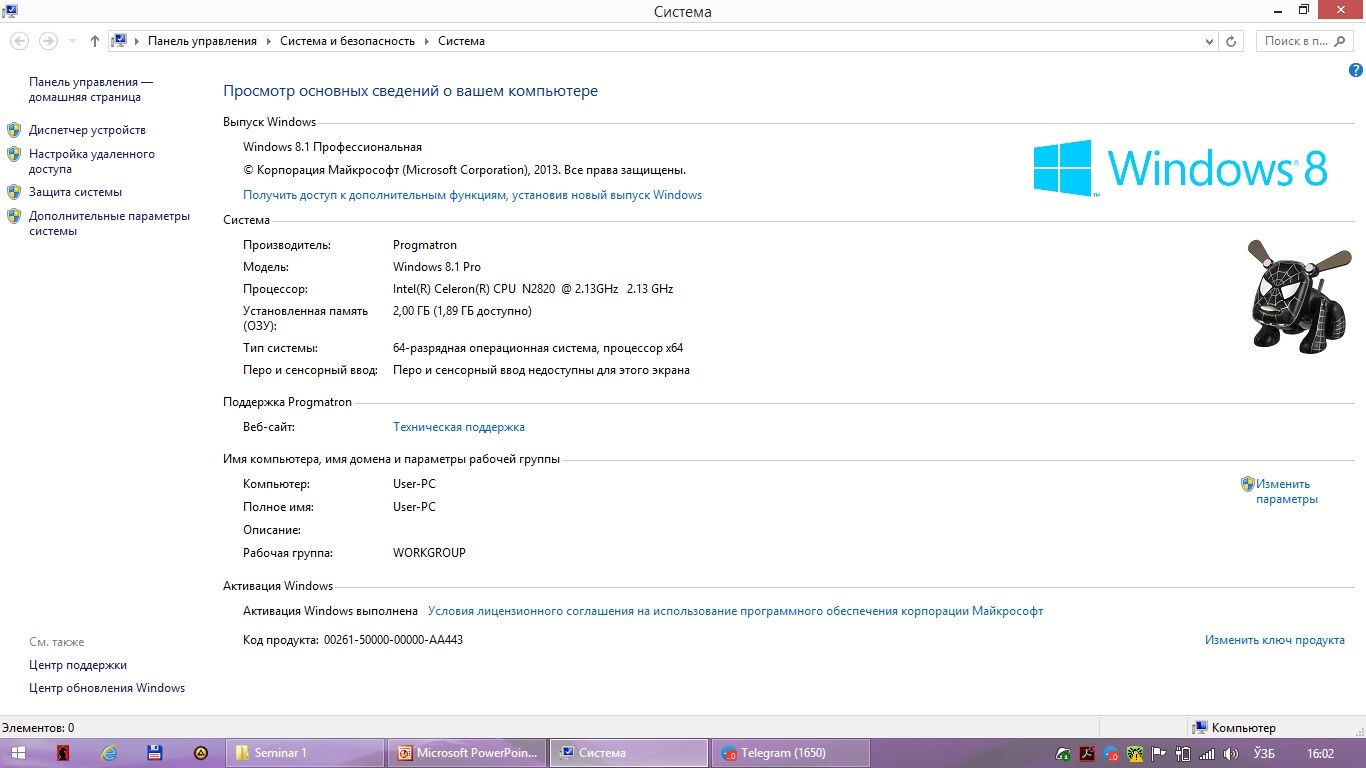Open Microsoft license agreement terms link
The width and height of the screenshot is (1366, 768).
click(735, 611)
